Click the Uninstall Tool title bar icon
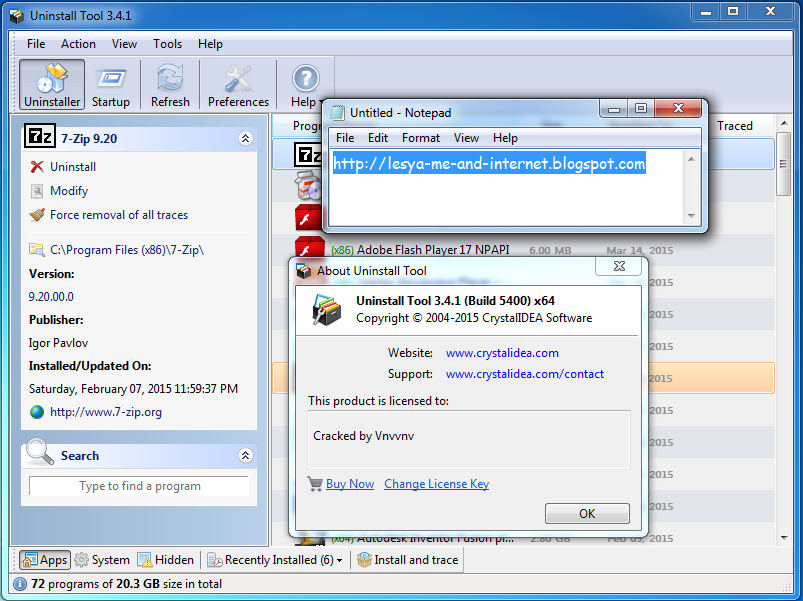 [17, 16]
